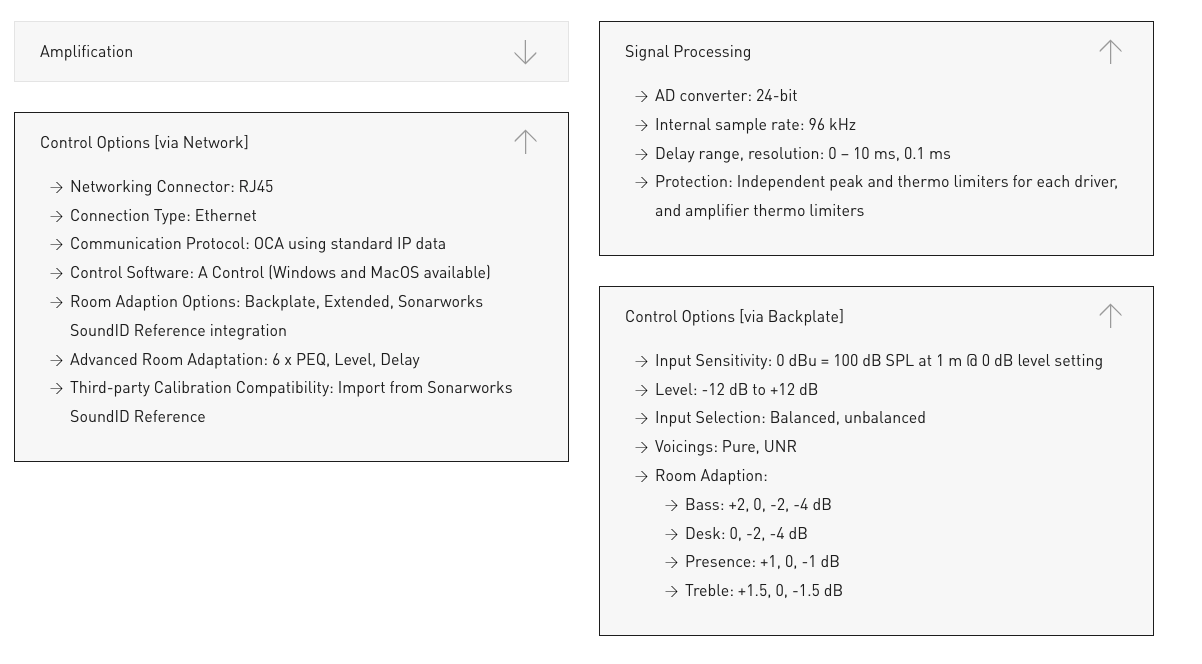1202x664 pixels.
Task: Click arrow bullet next to Bass room adaption
Action: coord(672,506)
